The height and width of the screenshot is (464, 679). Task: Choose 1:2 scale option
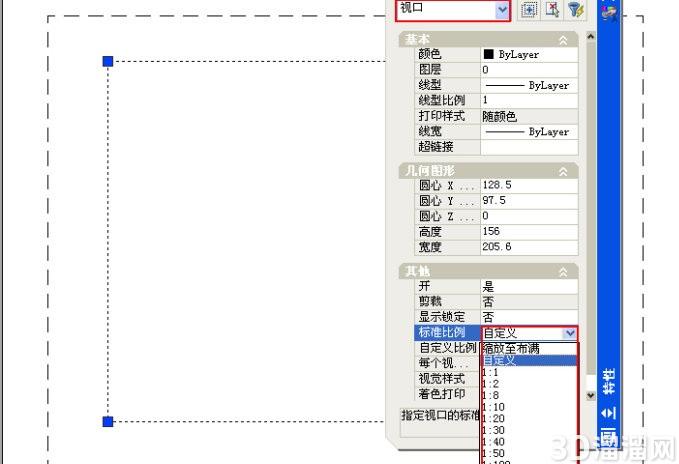tap(530, 384)
